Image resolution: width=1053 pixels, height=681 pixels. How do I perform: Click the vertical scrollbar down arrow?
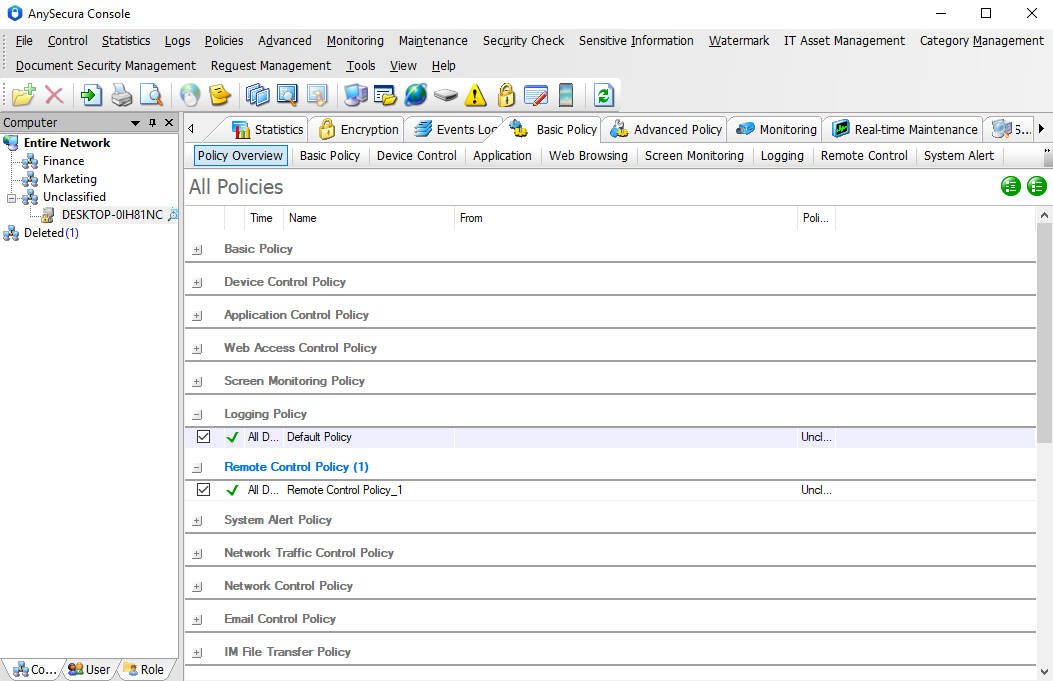[x=1044, y=672]
